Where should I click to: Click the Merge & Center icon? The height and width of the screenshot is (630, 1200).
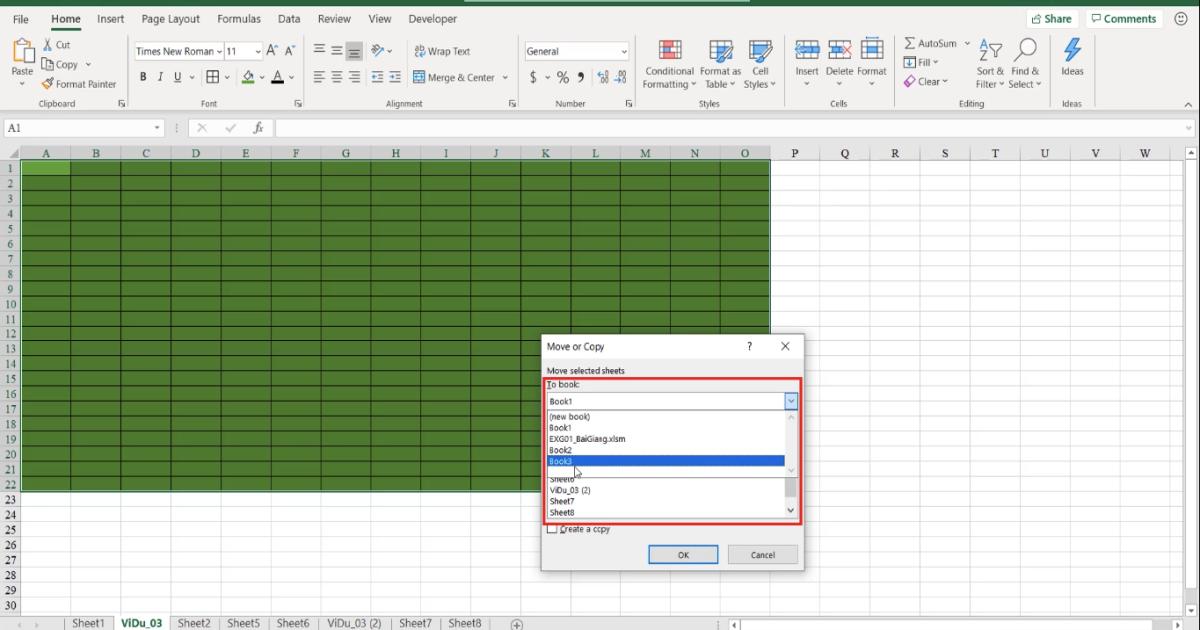click(420, 76)
